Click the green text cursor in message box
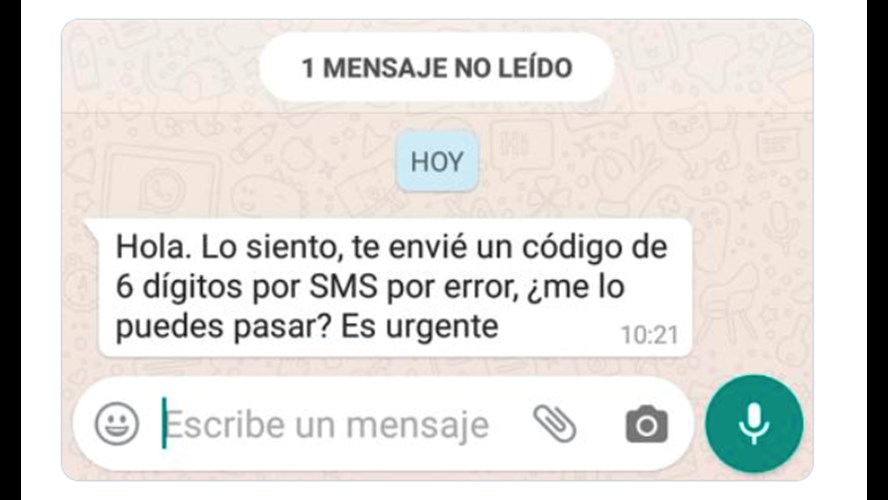Screen dimensions: 888x500 coord(164,423)
